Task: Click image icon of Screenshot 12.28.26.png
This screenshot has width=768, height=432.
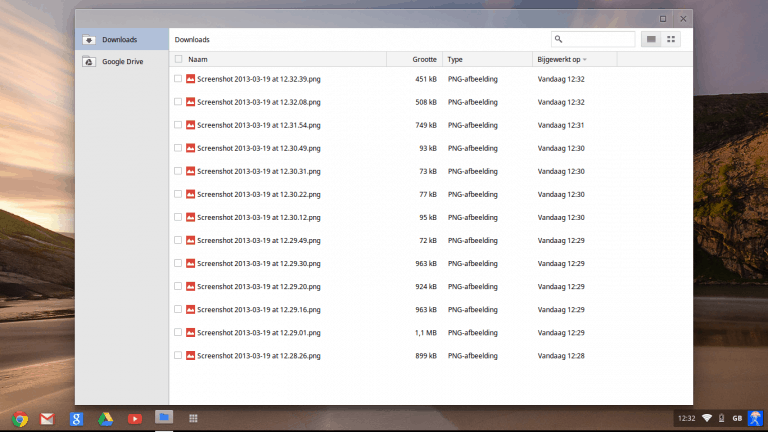Action: [191, 356]
